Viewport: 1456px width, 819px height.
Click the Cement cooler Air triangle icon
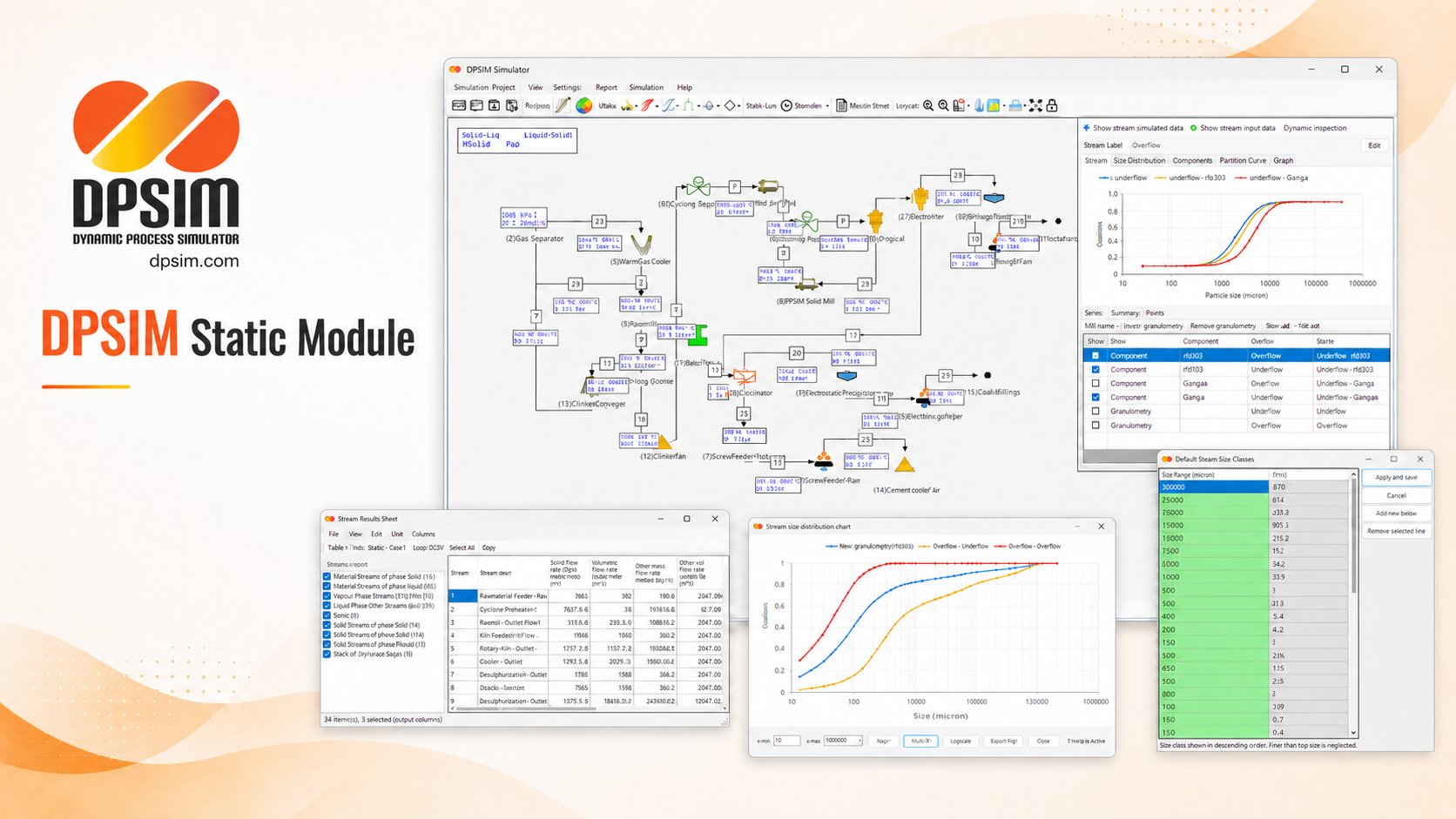tap(905, 465)
